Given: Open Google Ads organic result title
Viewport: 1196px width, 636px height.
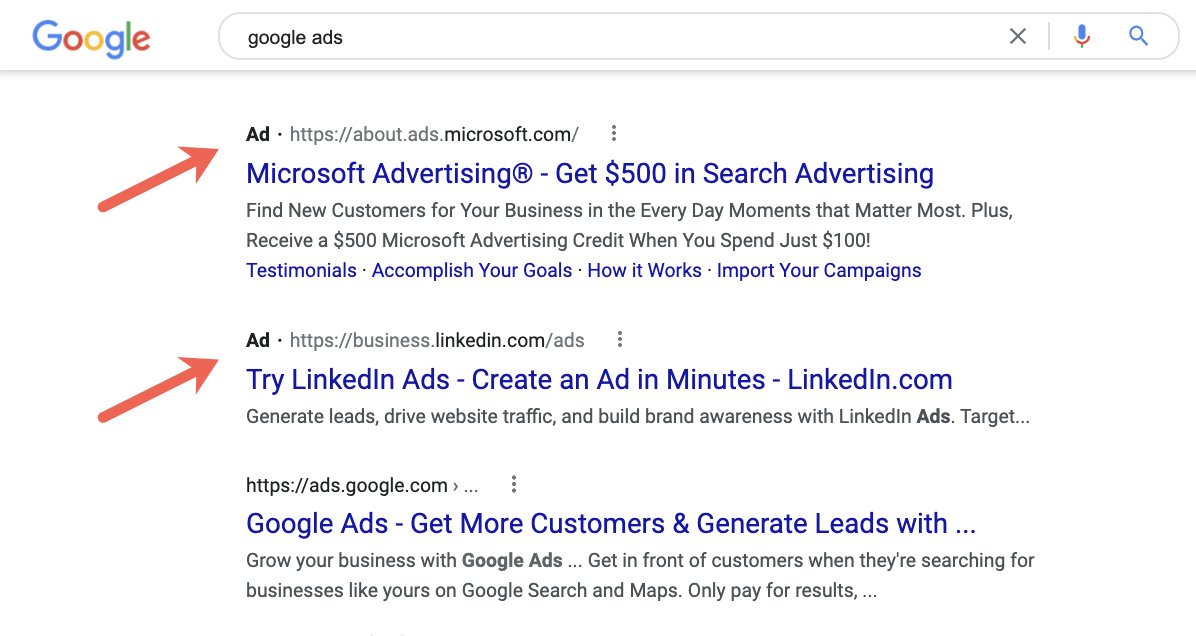Looking at the screenshot, I should 610,523.
